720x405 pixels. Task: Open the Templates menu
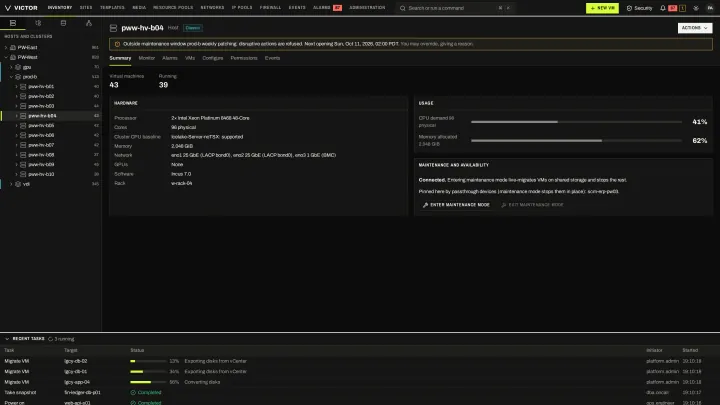click(x=112, y=8)
